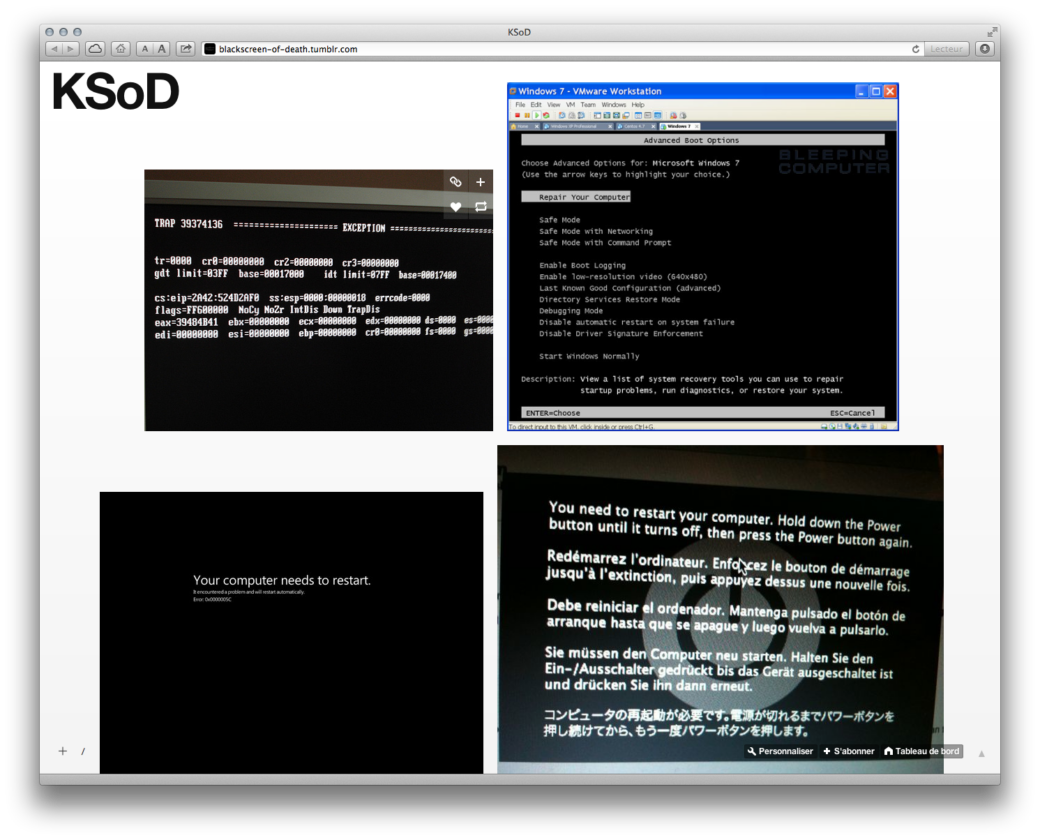
Task: Open the multilingual kernel panic photo
Action: (720, 609)
